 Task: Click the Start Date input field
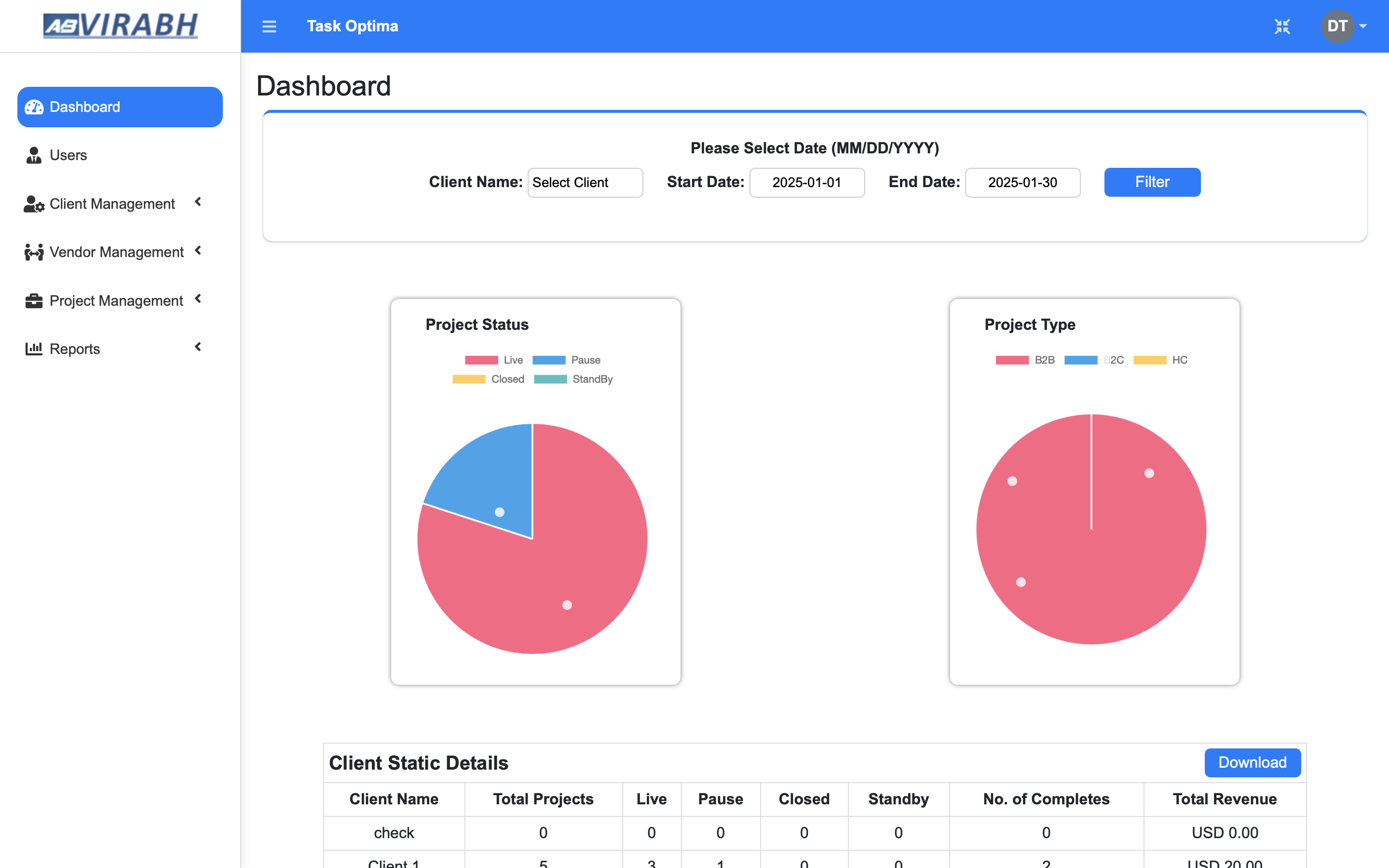(806, 183)
